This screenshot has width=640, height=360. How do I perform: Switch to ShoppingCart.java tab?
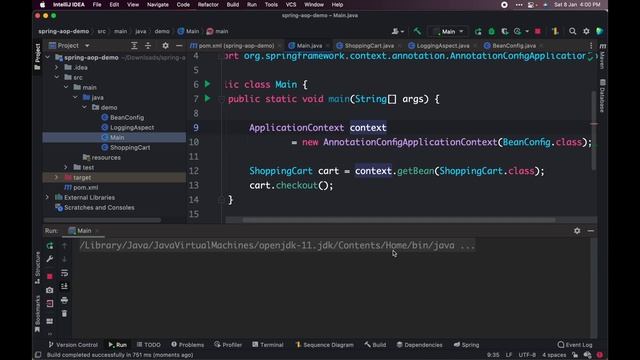(x=369, y=46)
